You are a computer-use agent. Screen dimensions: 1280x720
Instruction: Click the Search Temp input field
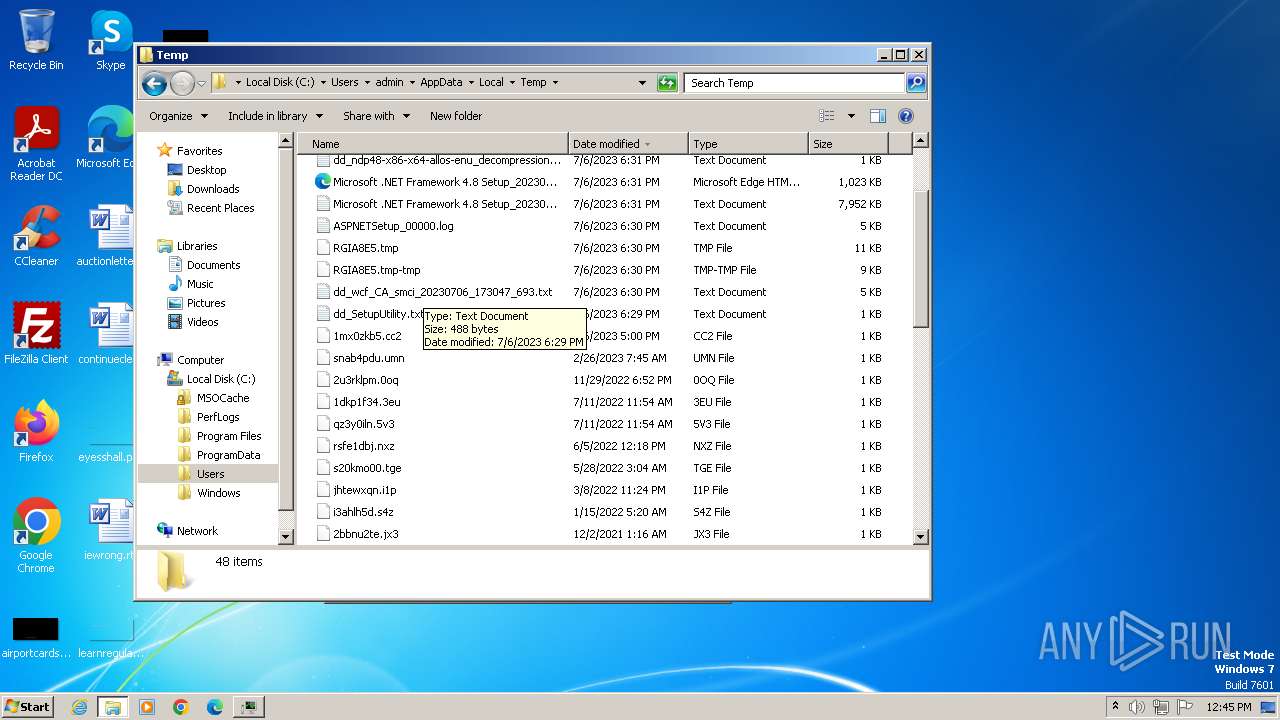[x=795, y=83]
